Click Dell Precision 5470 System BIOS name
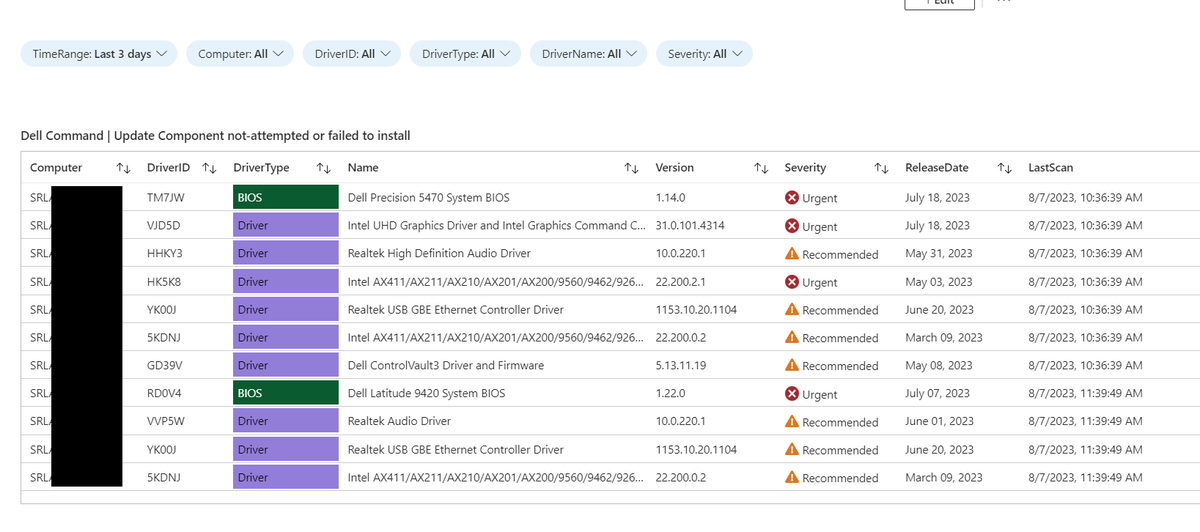The image size is (1200, 532). 430,198
